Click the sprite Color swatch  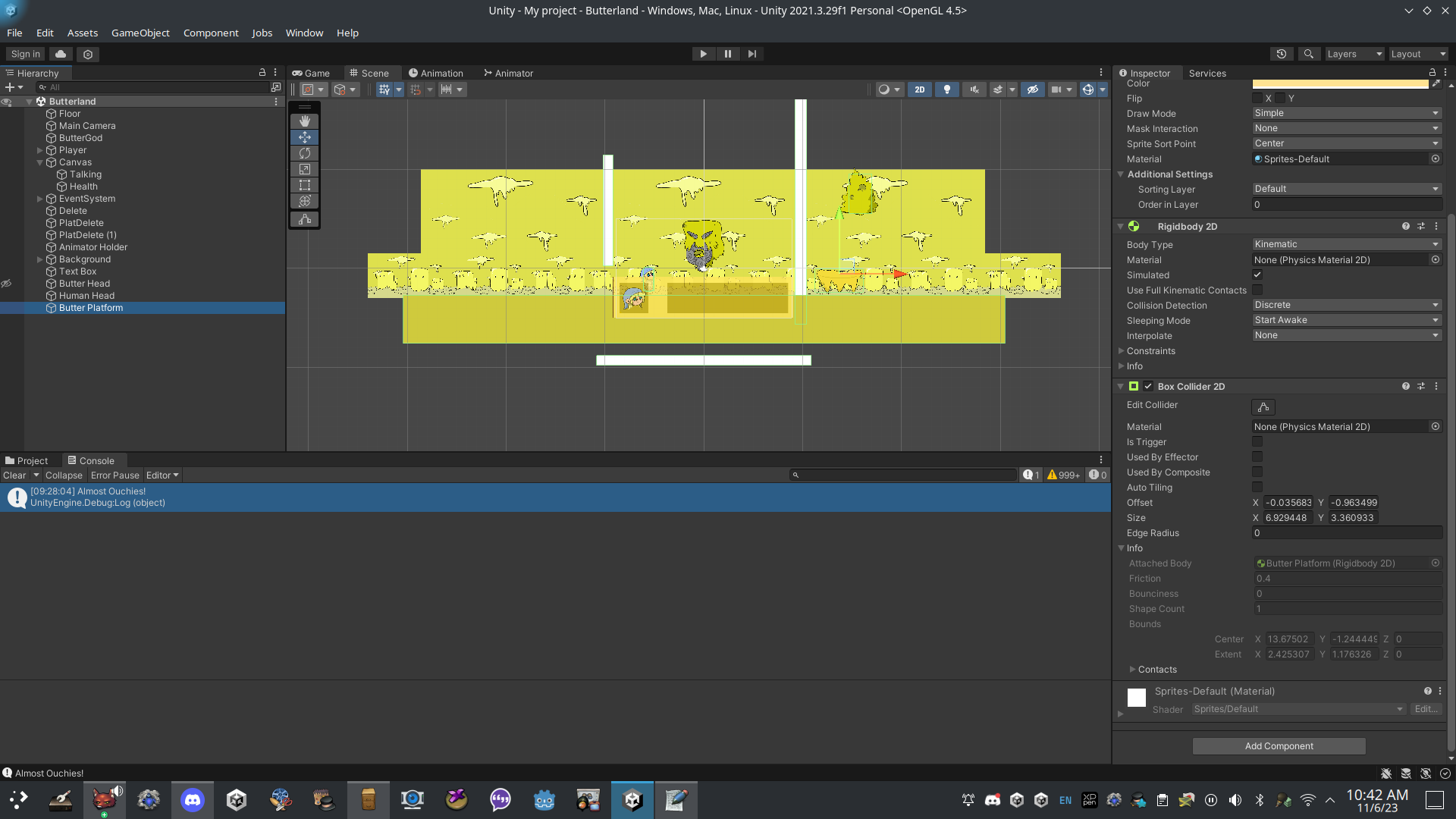pos(1339,83)
